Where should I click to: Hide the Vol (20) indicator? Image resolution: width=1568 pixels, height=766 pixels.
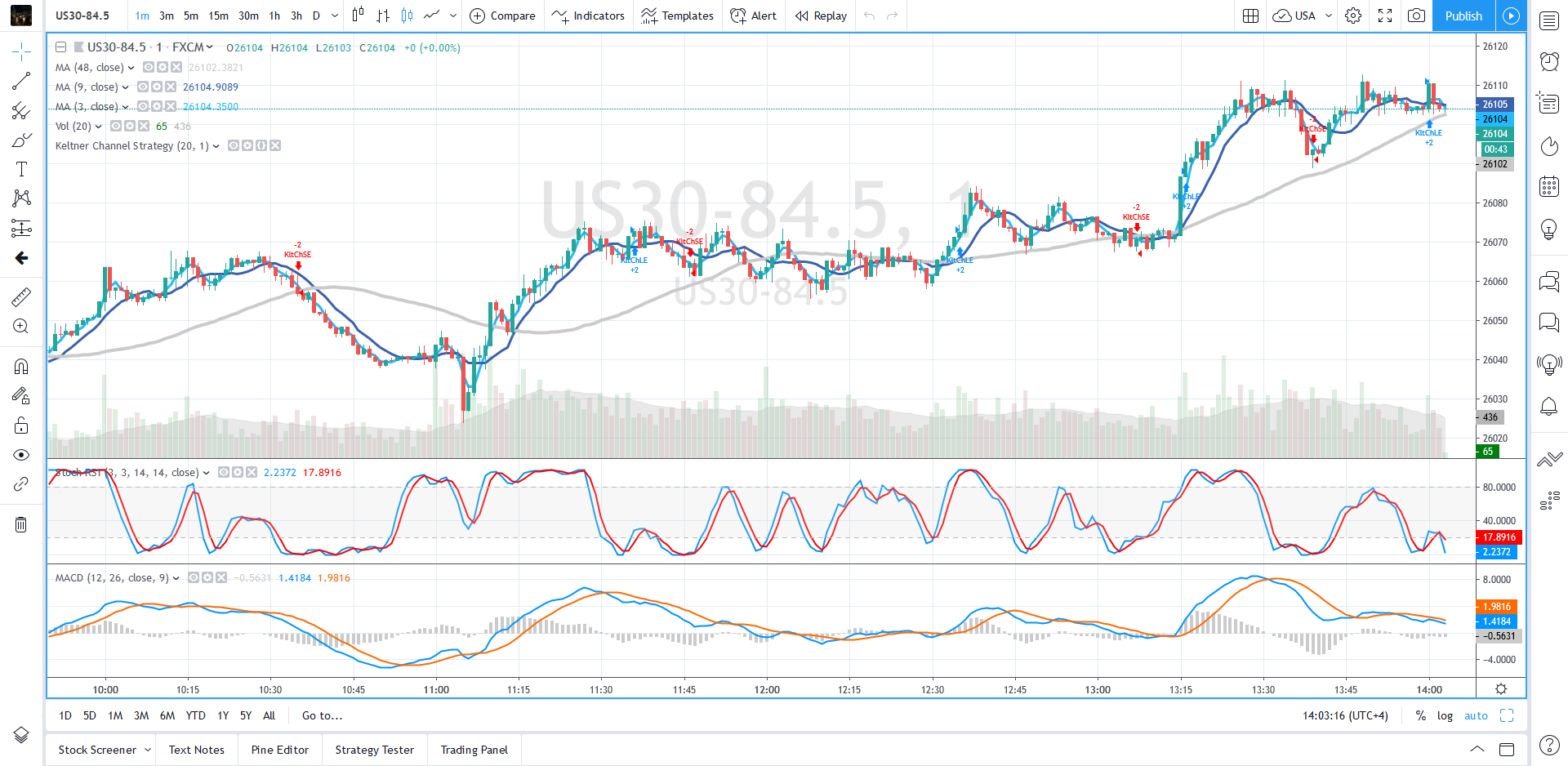pos(116,126)
